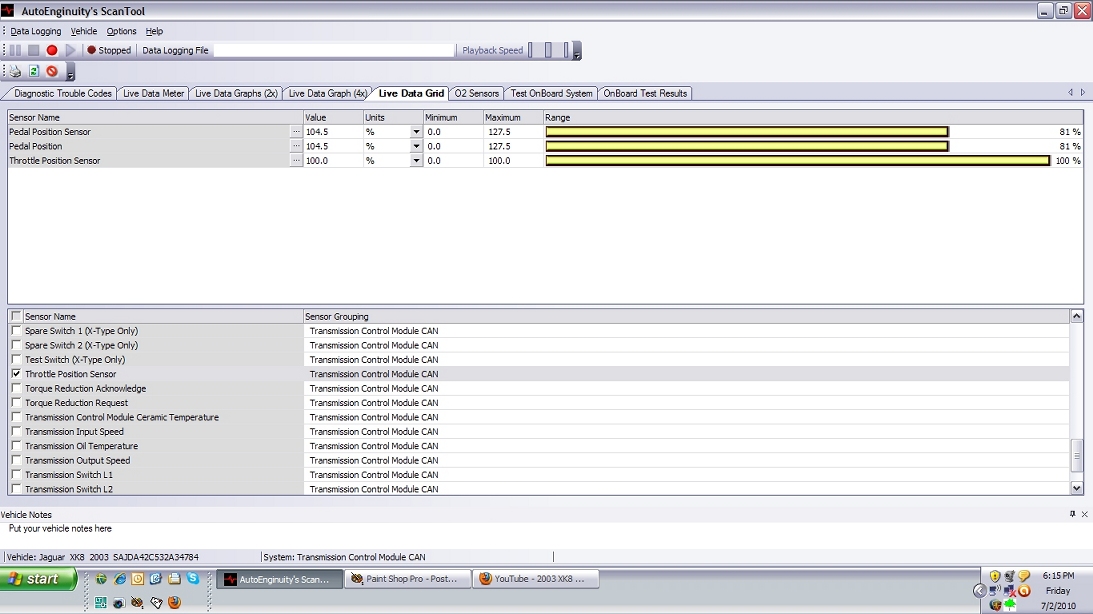Enable the Transmission Output Speed sensor

pyautogui.click(x=16, y=460)
